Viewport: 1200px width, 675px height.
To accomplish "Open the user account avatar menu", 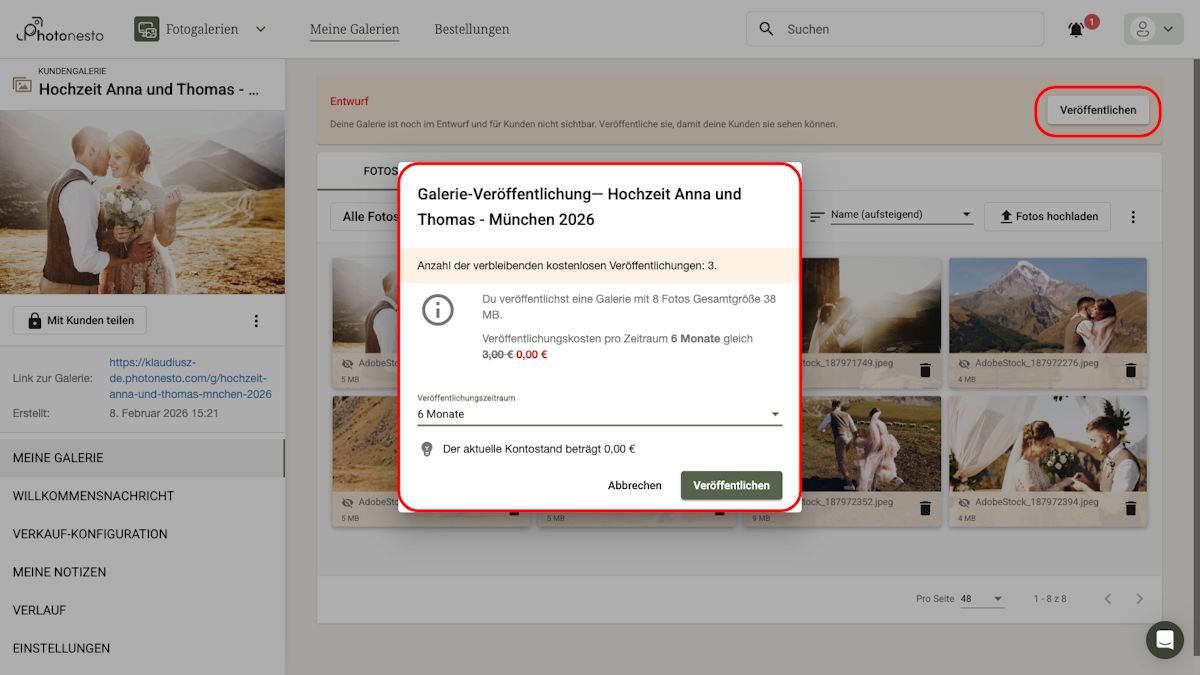I will point(1153,29).
